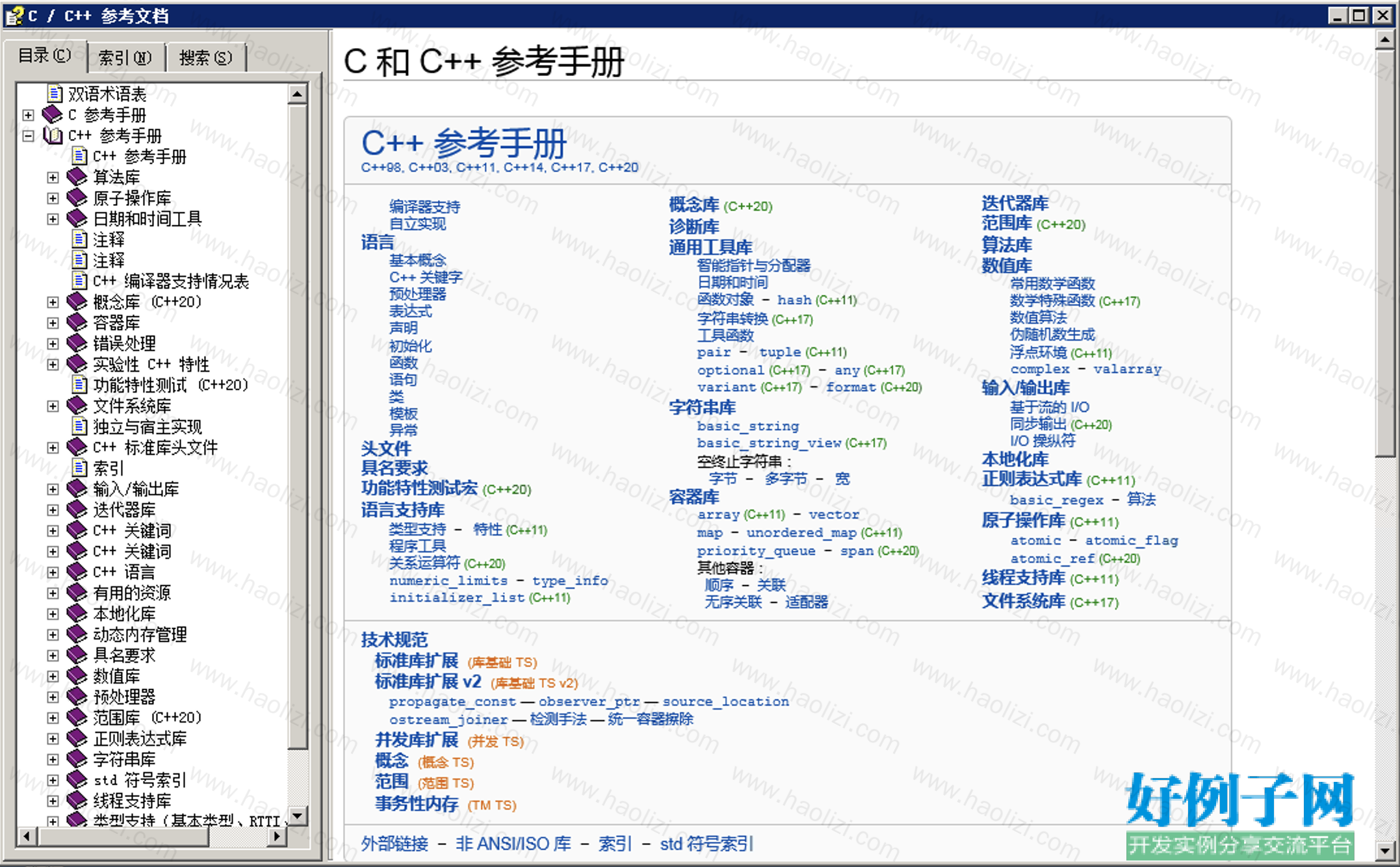
Task: Click the book icon beside 正则表达式库
Action: point(77,739)
